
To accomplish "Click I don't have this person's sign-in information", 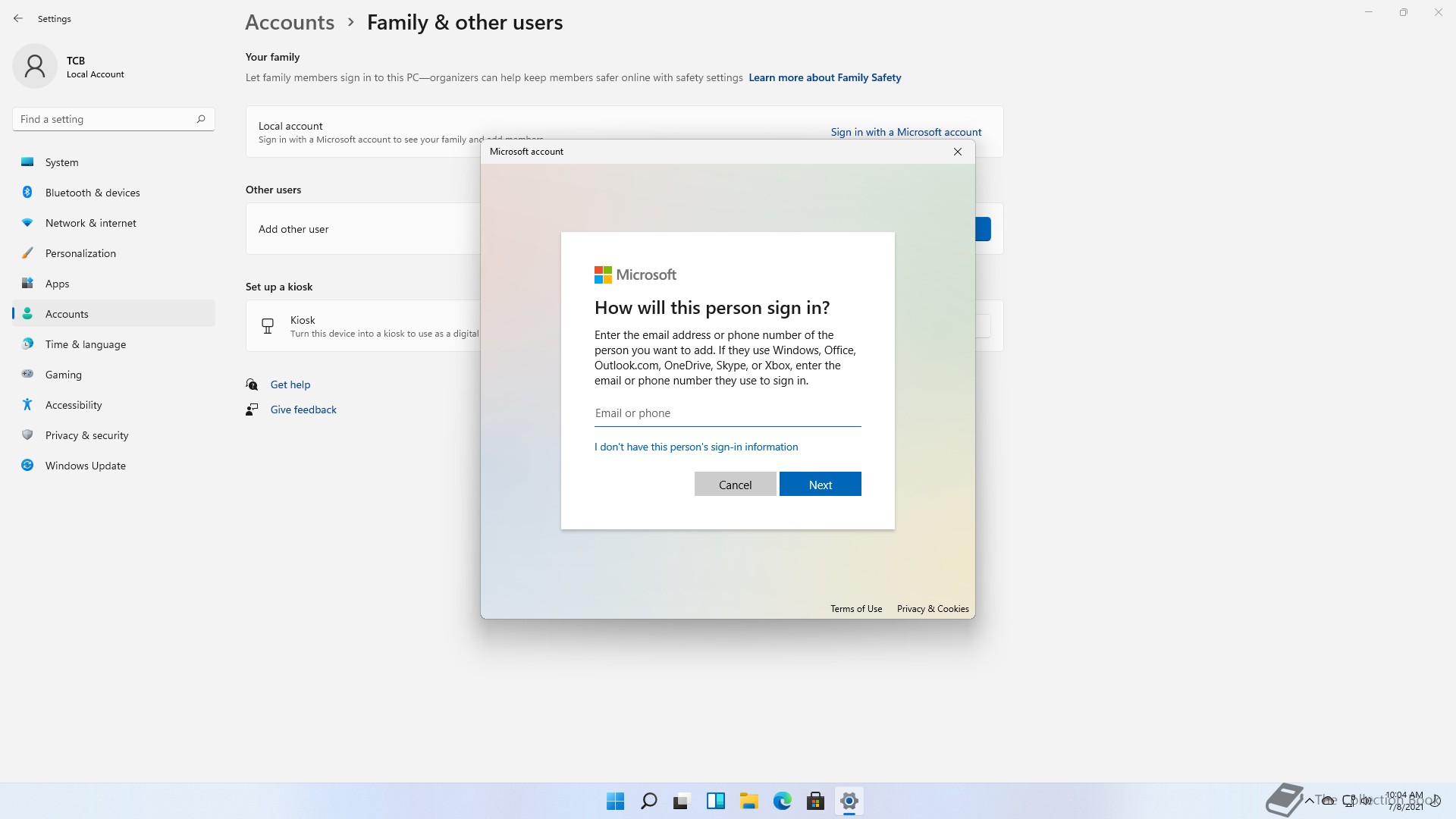I will coord(696,447).
